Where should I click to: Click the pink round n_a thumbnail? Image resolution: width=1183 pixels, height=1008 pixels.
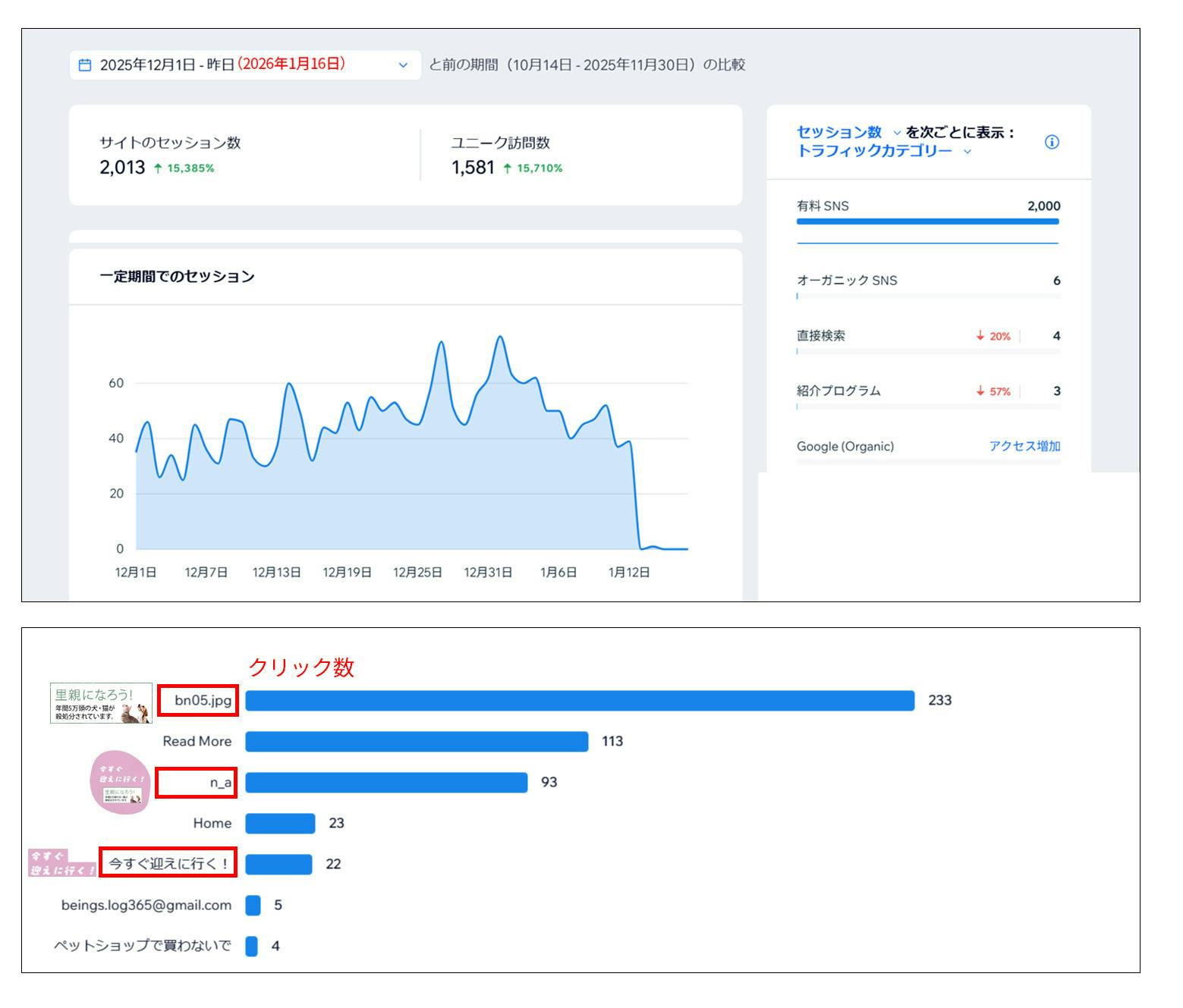tap(120, 782)
